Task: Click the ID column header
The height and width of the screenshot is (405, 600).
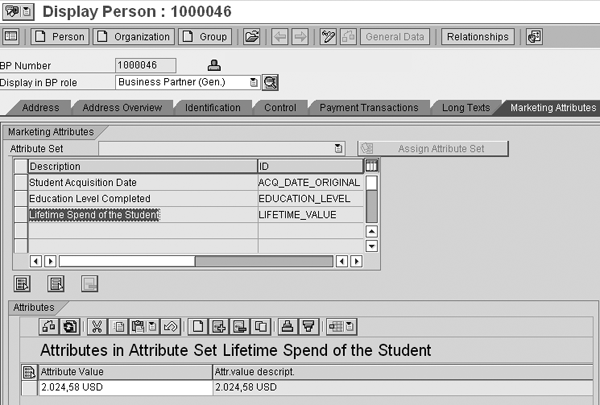Action: click(310, 166)
